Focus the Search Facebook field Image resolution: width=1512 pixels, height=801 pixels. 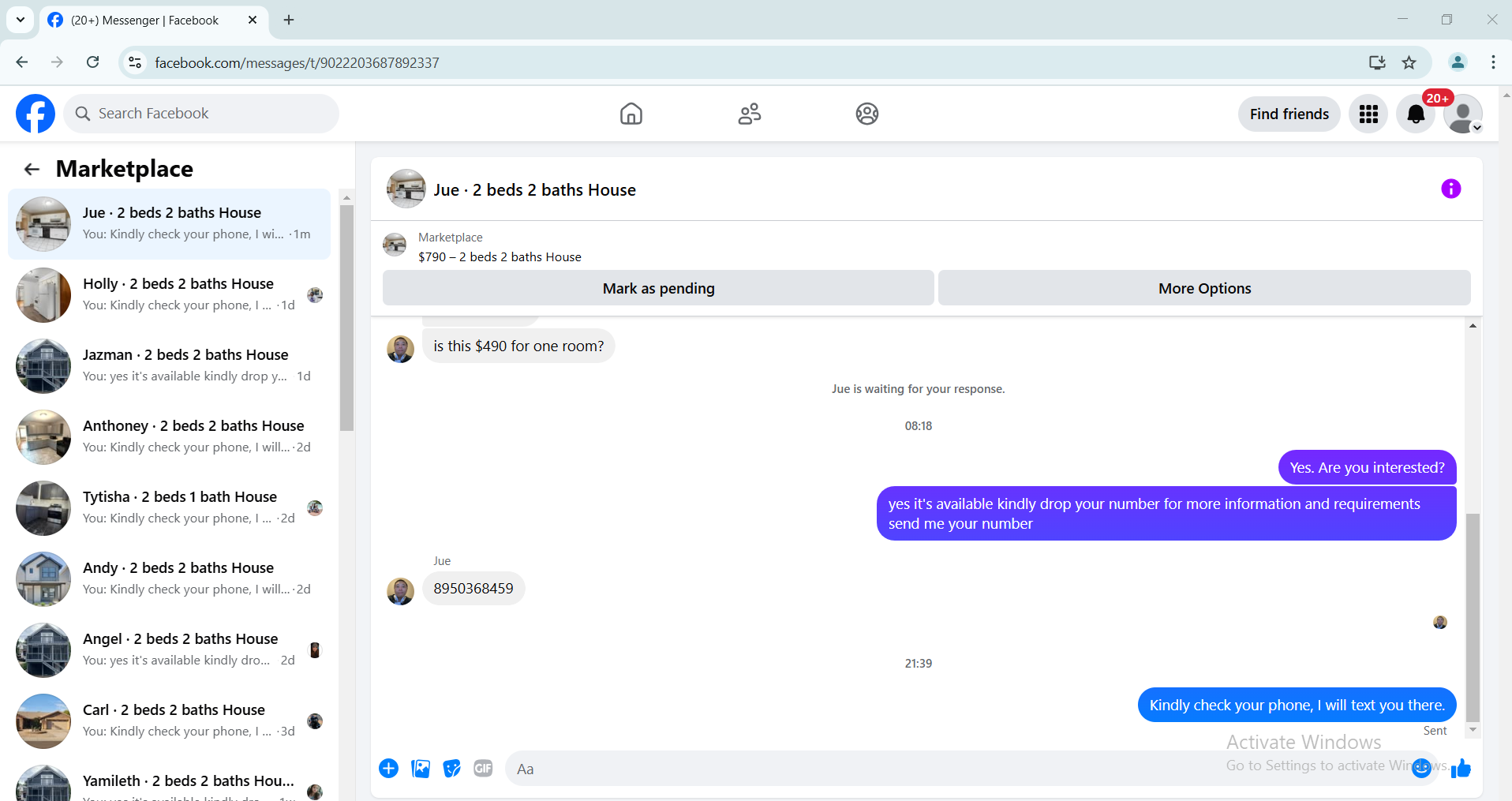201,114
